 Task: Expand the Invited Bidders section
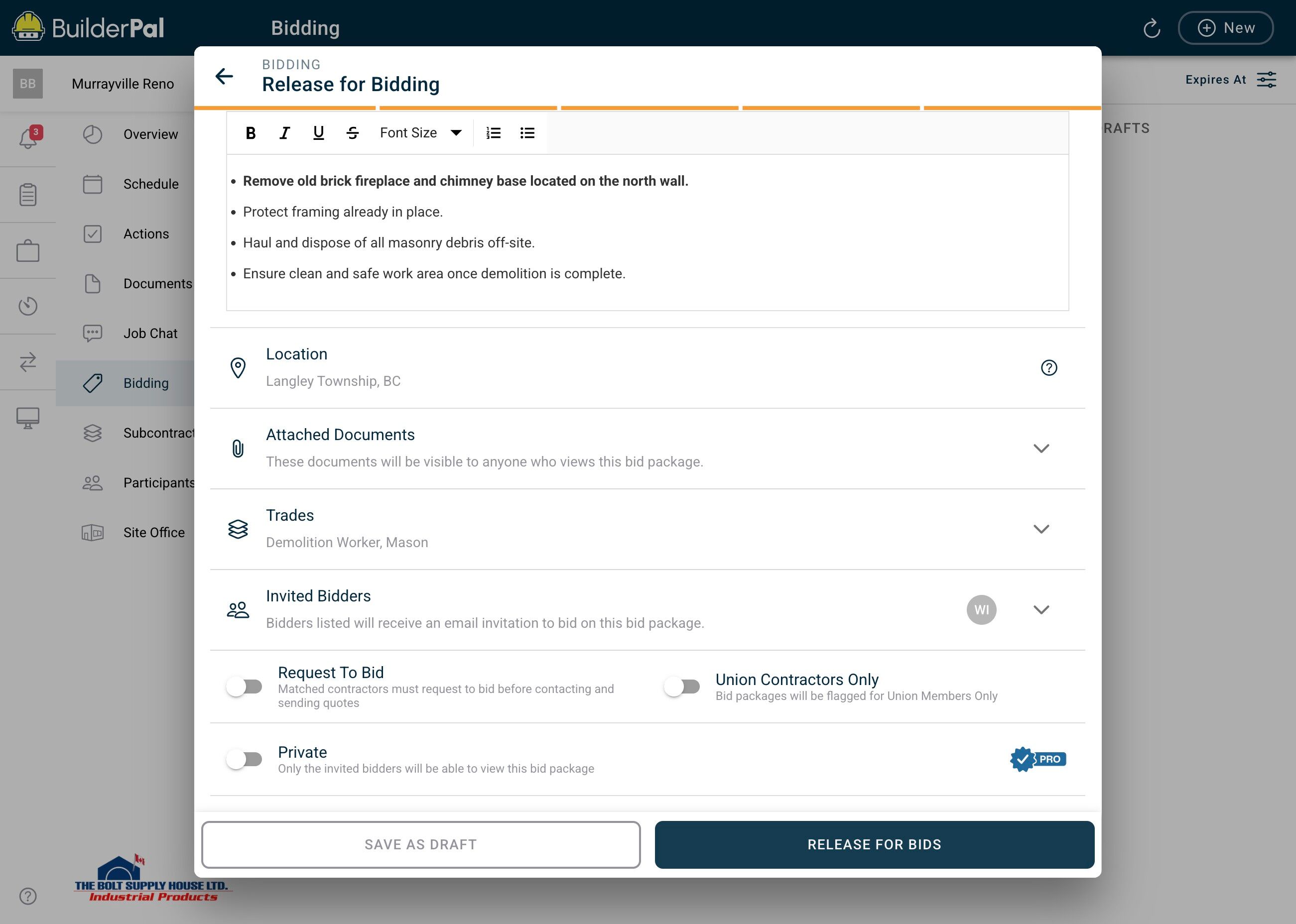[1041, 610]
